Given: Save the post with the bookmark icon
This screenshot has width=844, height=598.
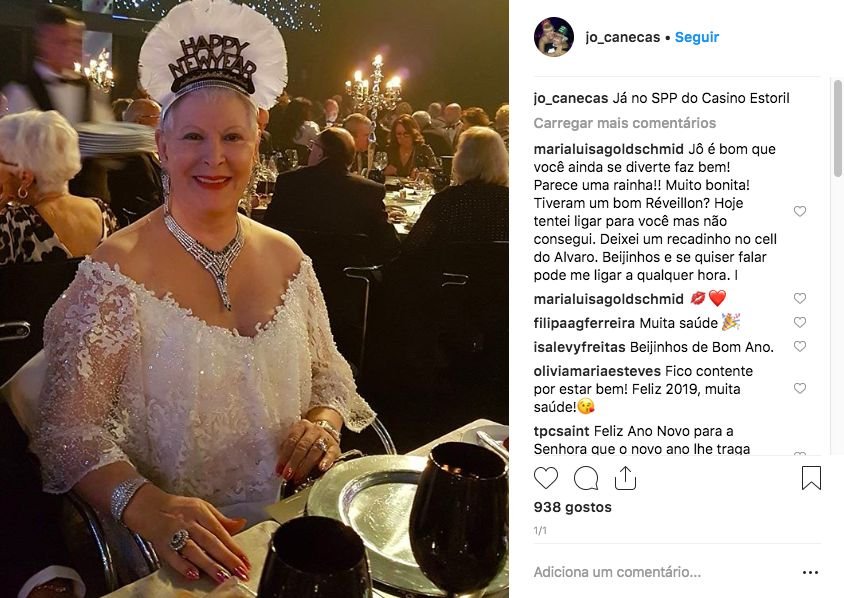Looking at the screenshot, I should (811, 478).
